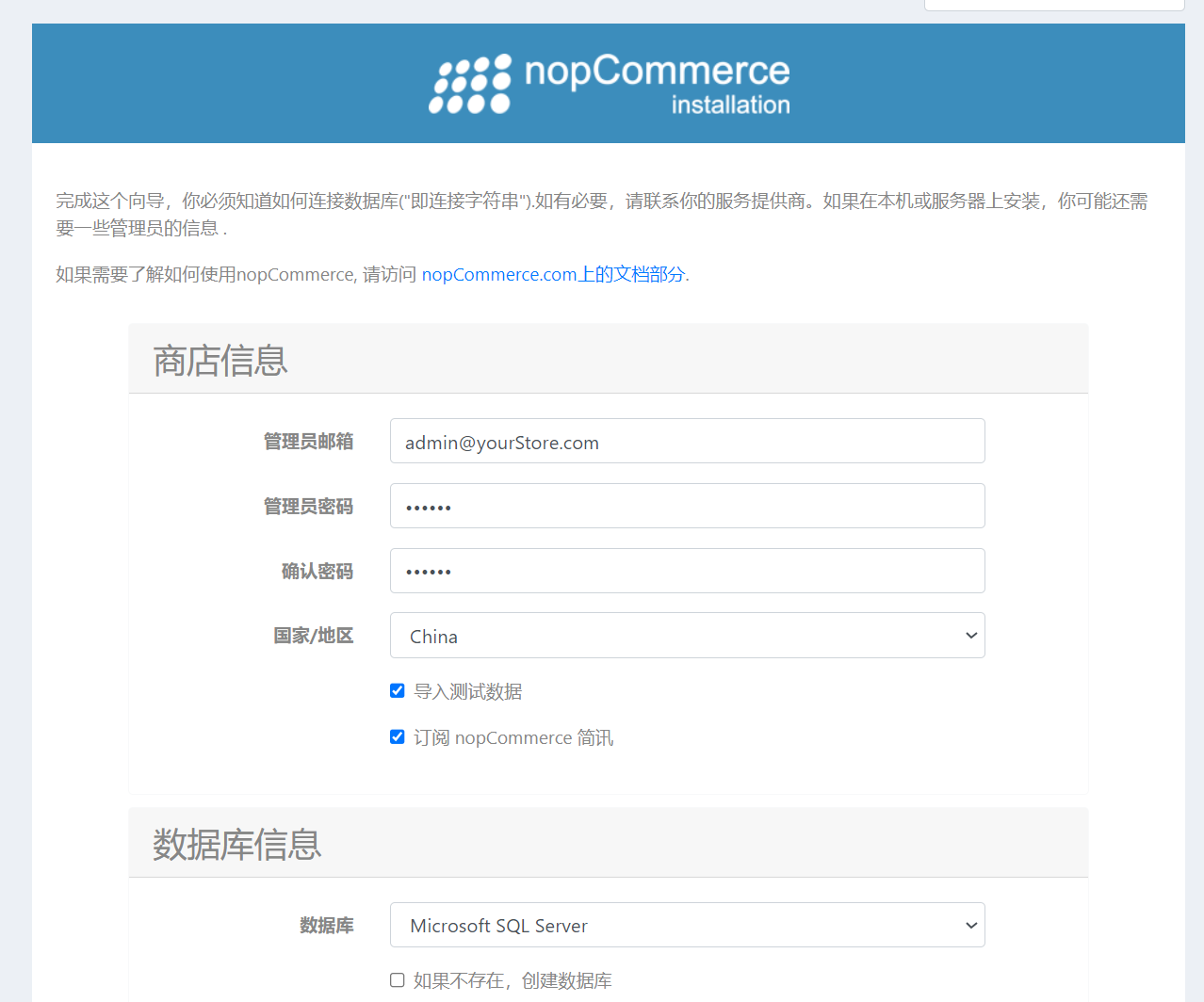Click the 导入测试数据 label text
Image resolution: width=1204 pixels, height=1002 pixels.
point(468,691)
